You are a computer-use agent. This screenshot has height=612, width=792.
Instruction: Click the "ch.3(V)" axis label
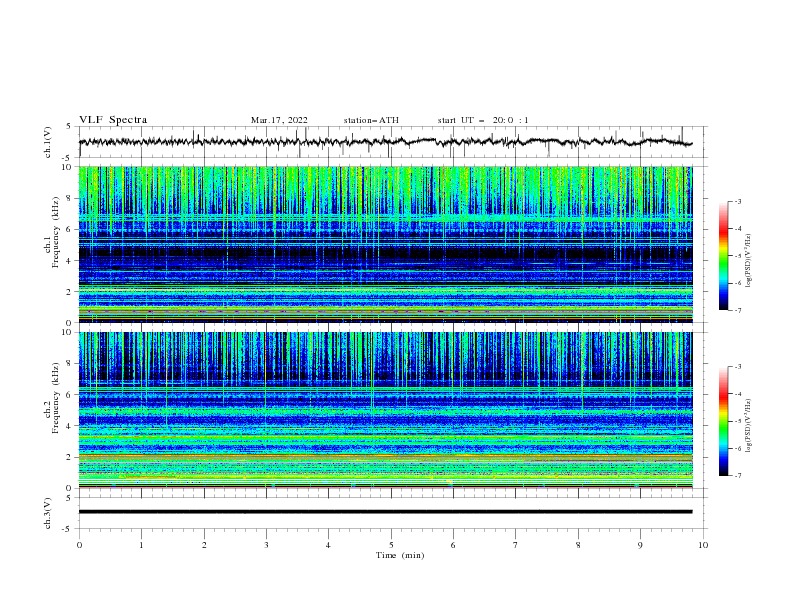(x=48, y=513)
